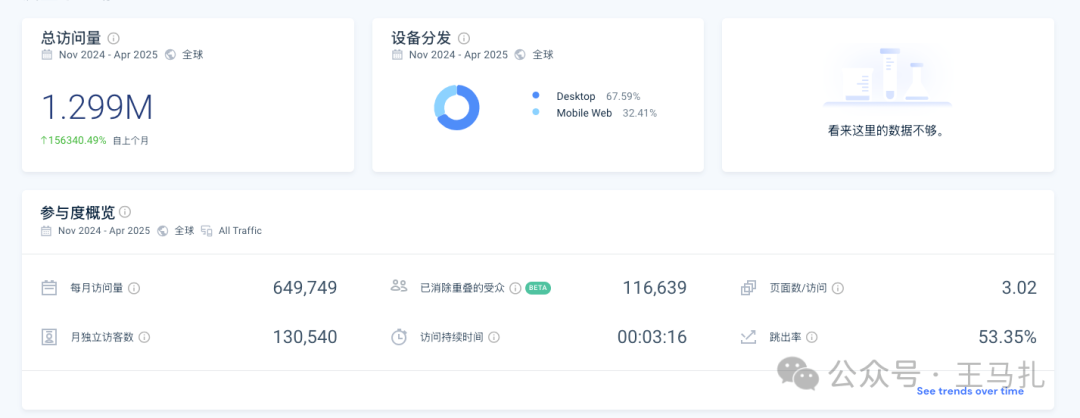Open See trends over time link
This screenshot has width=1080, height=418.
coord(970,391)
